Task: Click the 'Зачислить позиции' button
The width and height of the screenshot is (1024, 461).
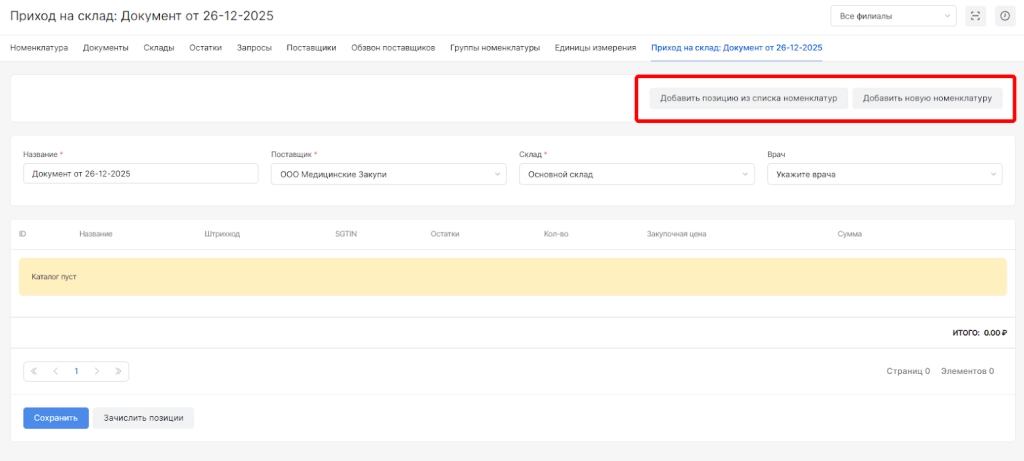Action: pos(143,418)
